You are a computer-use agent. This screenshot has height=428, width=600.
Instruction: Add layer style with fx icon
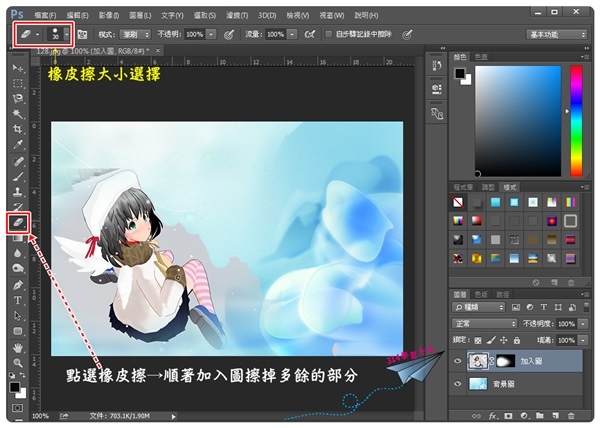click(492, 416)
